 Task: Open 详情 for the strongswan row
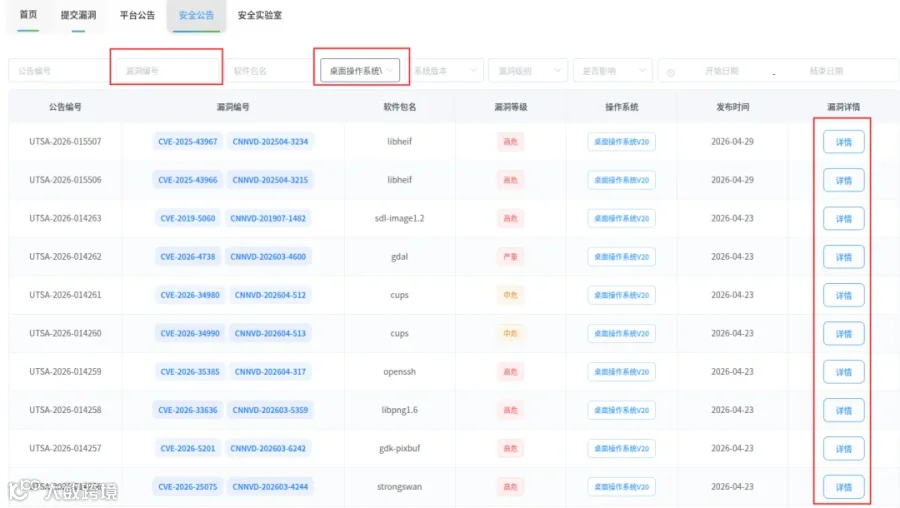(x=843, y=487)
